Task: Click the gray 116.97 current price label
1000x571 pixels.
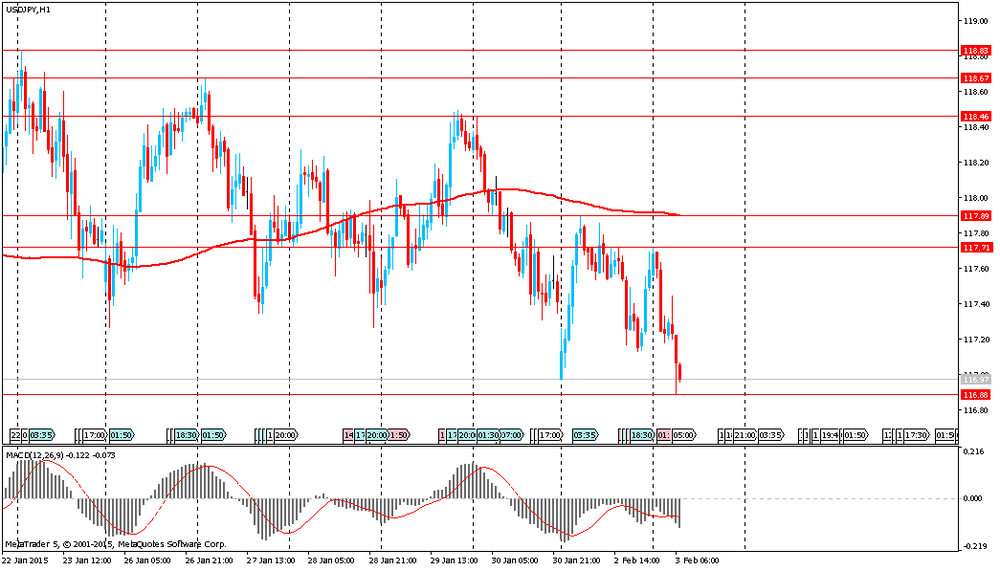Action: [975, 380]
